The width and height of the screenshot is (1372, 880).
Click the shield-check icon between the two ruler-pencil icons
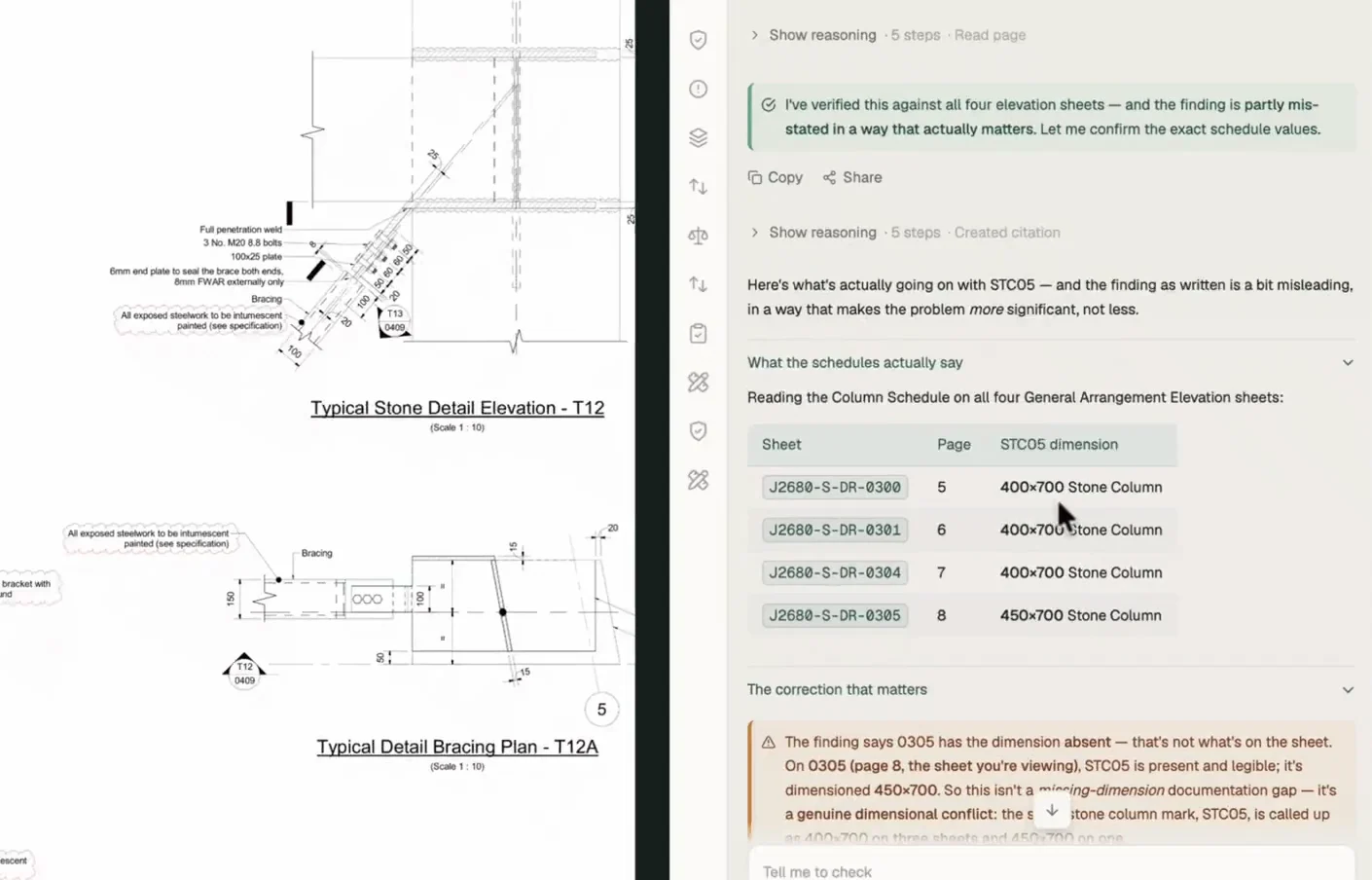coord(698,430)
